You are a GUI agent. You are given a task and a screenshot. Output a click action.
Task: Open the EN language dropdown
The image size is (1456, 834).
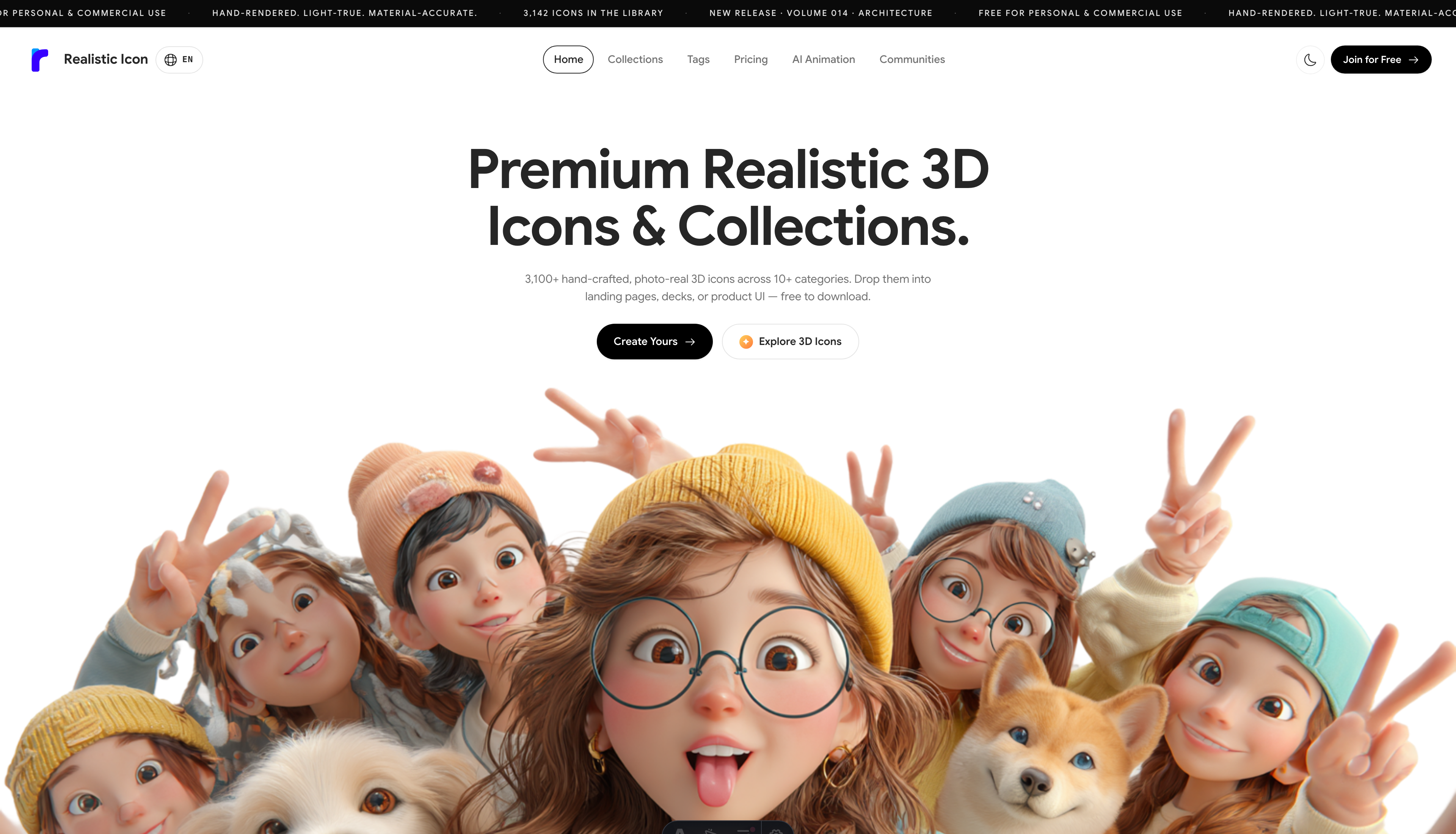click(x=179, y=60)
